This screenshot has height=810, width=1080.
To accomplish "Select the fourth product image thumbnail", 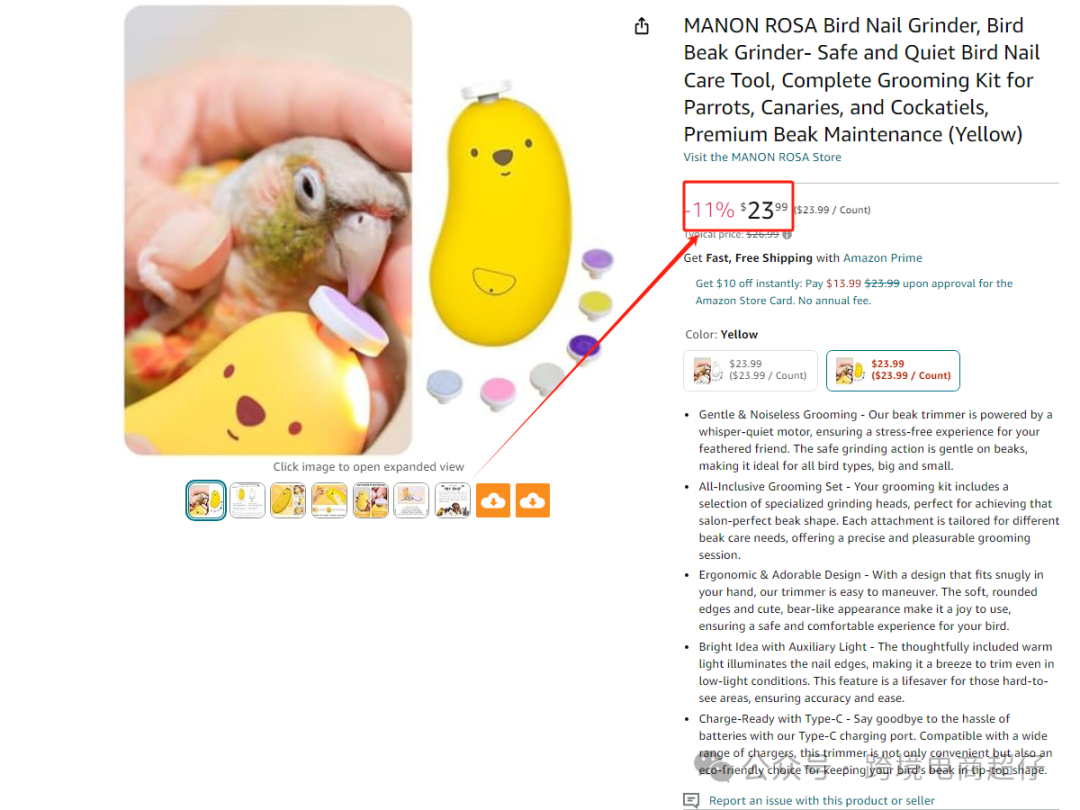I will (329, 500).
